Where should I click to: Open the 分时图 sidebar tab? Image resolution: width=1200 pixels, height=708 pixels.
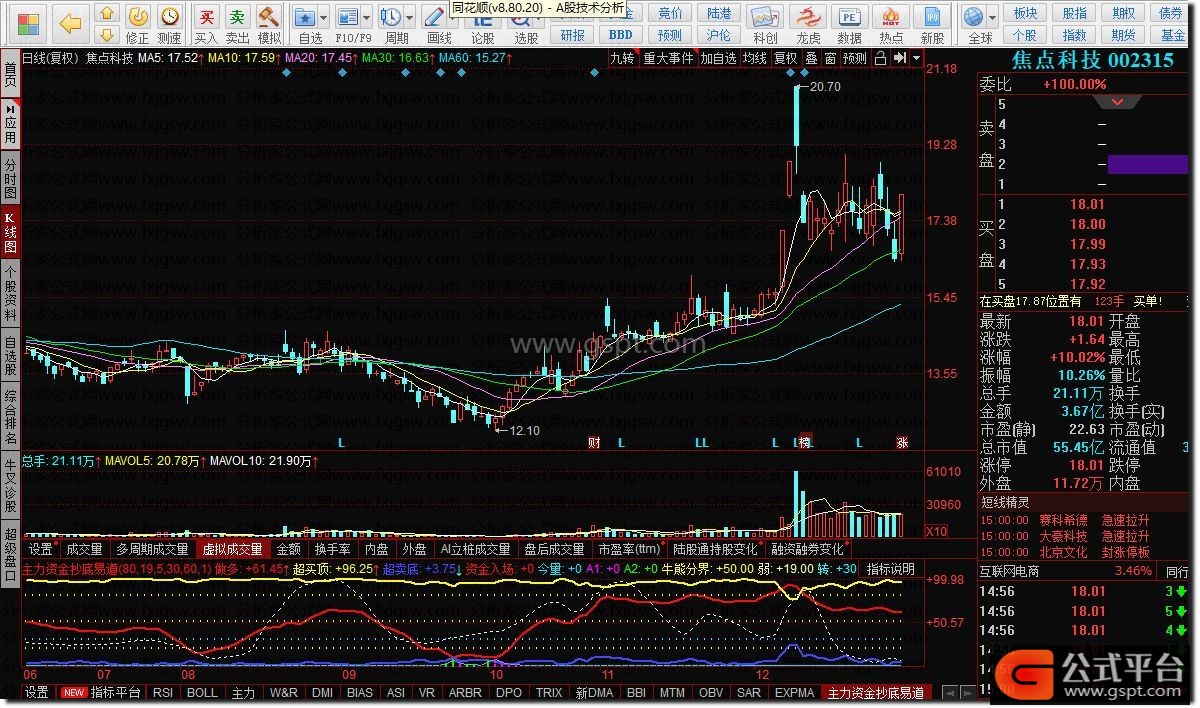(x=10, y=179)
